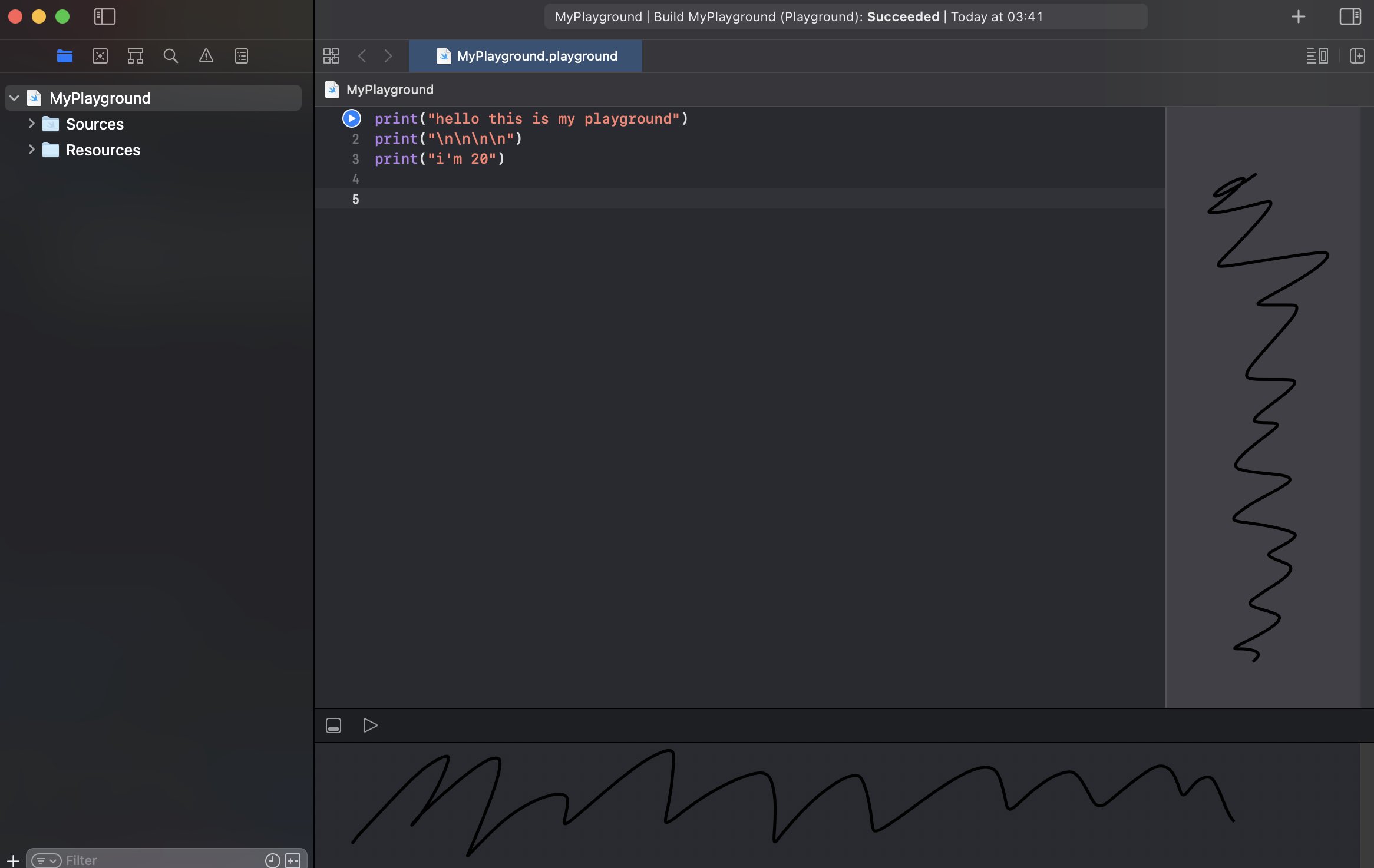Open the Project navigator folder icon
The height and width of the screenshot is (868, 1374).
64,56
